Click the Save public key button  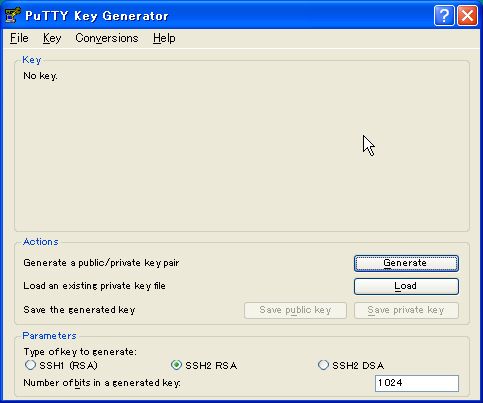pyautogui.click(x=295, y=310)
